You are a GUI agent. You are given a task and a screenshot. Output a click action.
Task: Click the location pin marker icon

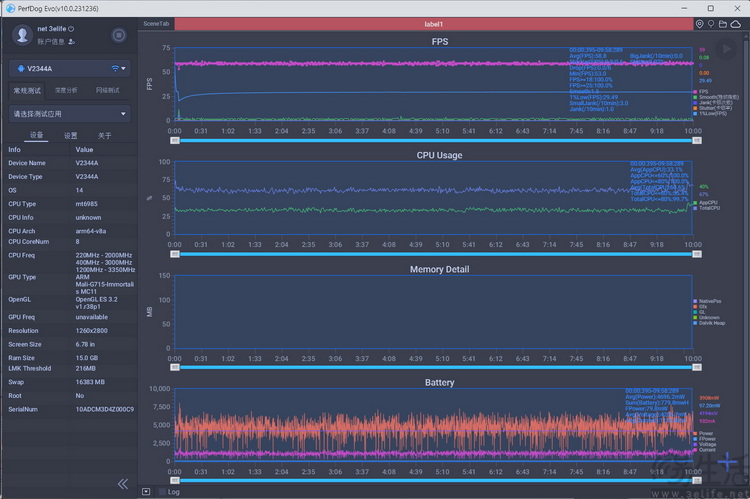pos(699,24)
